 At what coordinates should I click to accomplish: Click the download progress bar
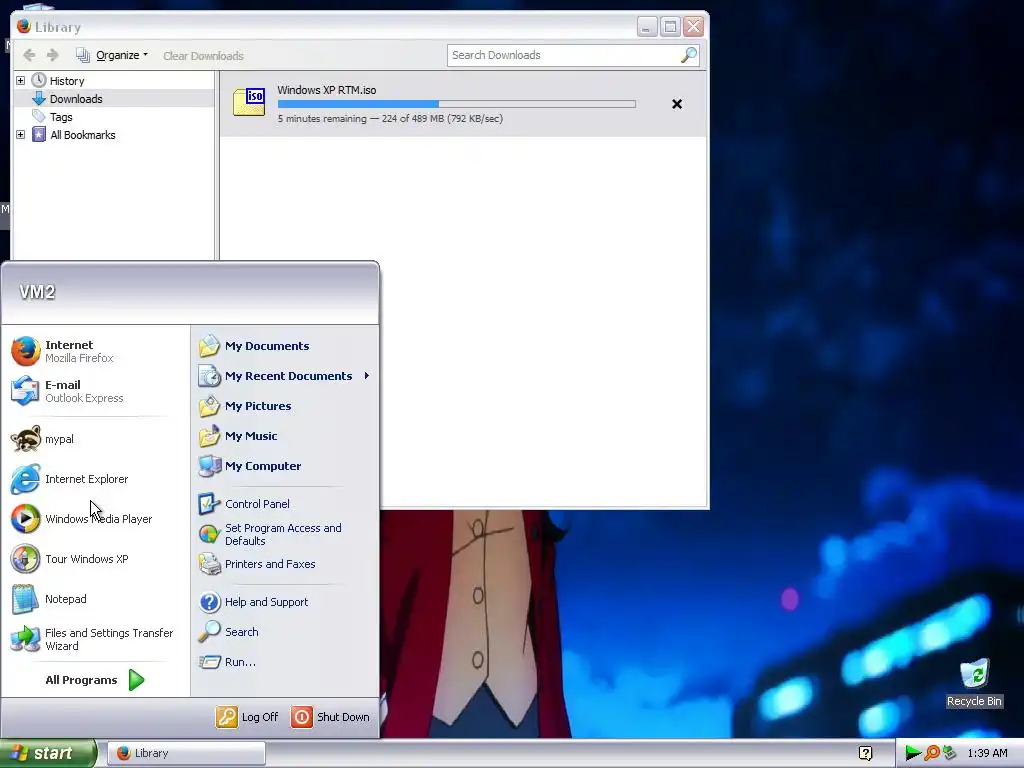[x=456, y=104]
